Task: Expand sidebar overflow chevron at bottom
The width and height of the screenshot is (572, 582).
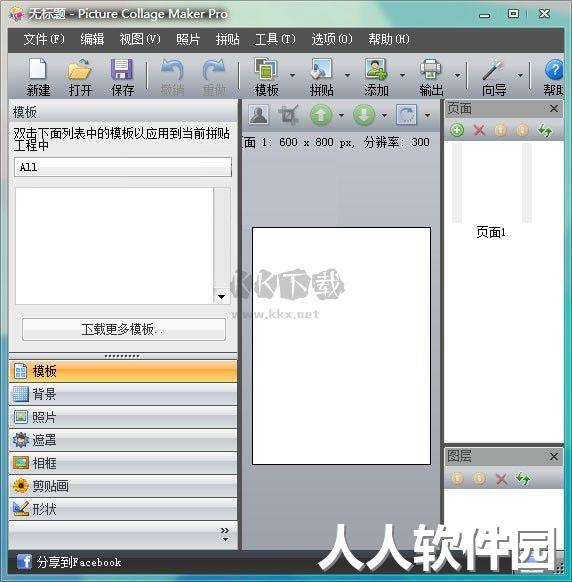Action: click(225, 534)
